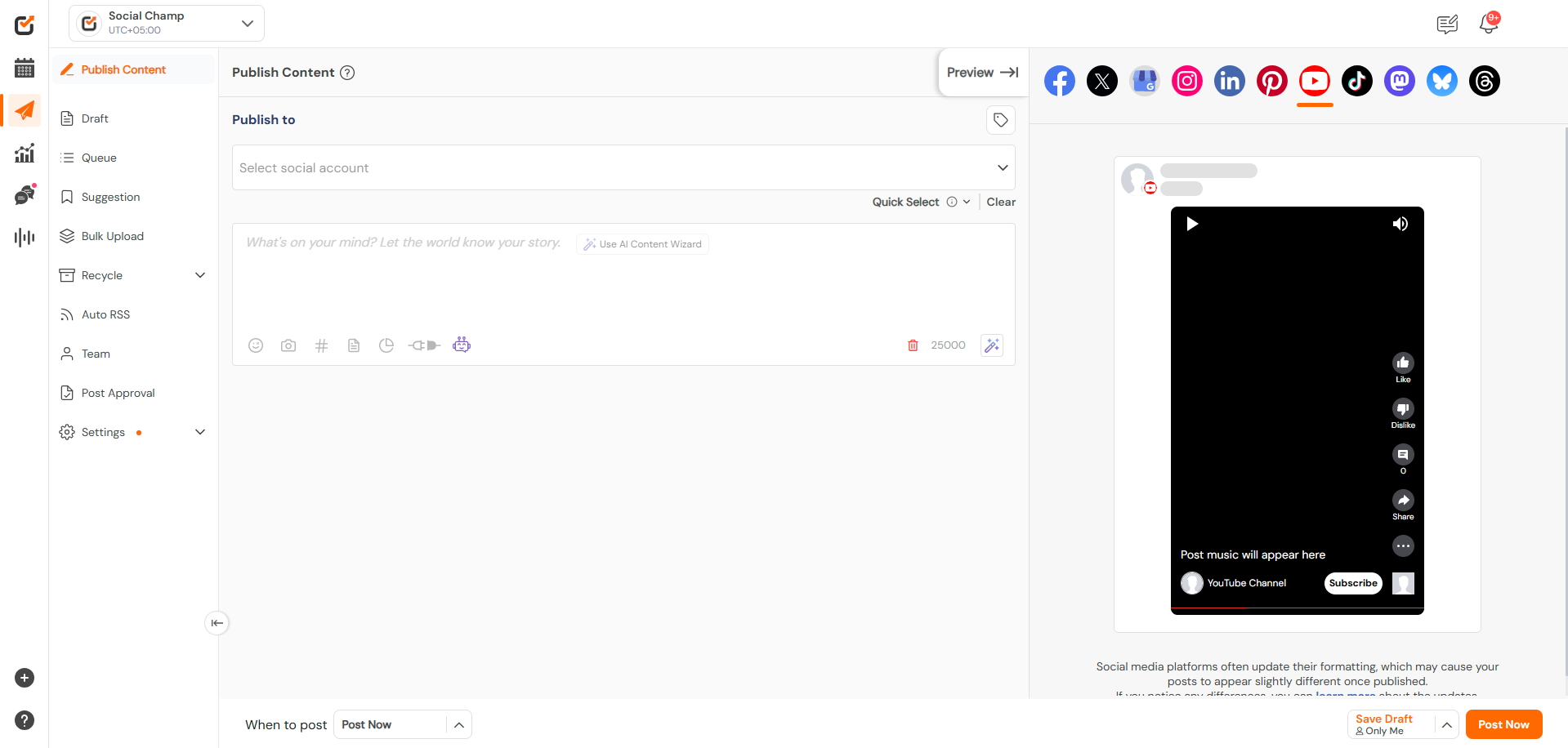Open the calendar view in left rail
Viewport: 1568px width, 748px height.
(x=25, y=68)
